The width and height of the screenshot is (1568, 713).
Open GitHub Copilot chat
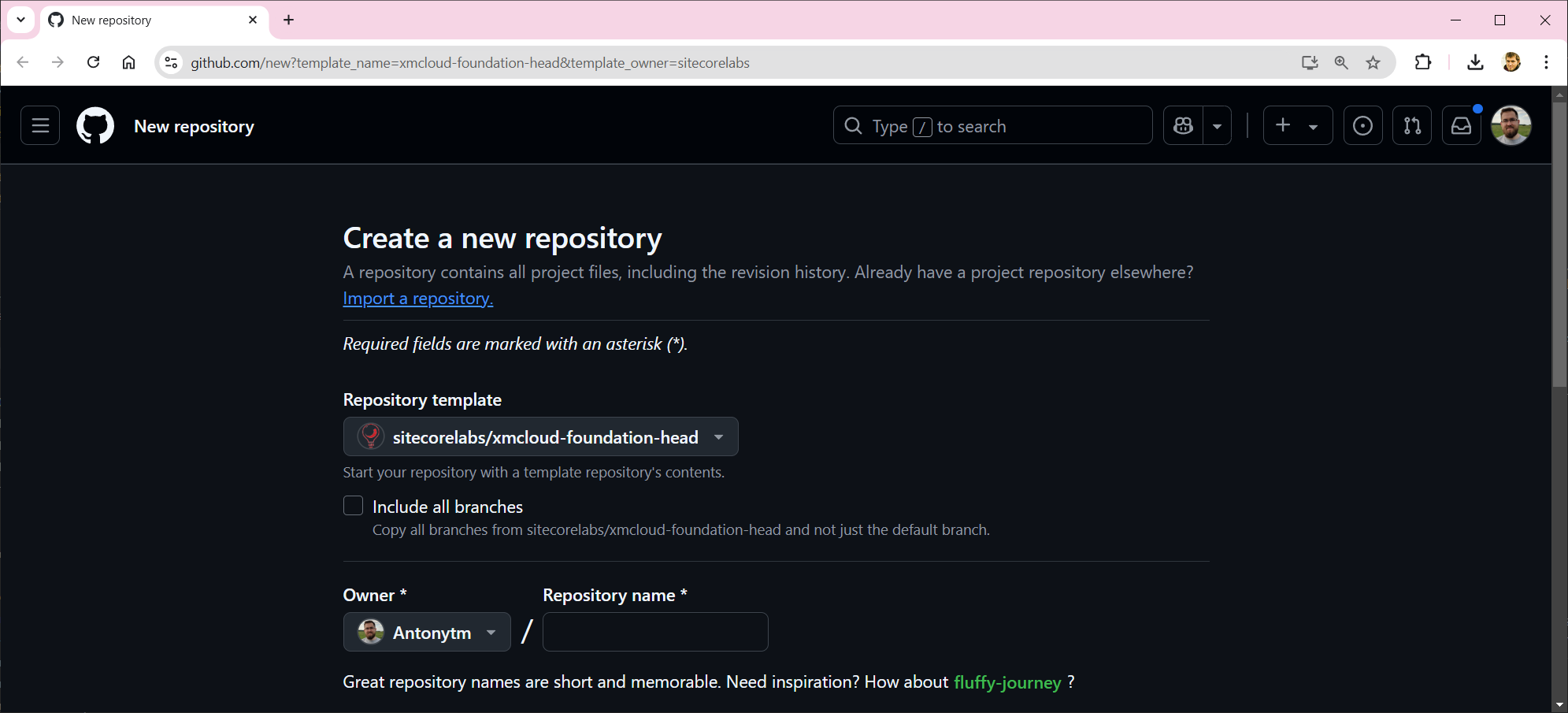1183,125
